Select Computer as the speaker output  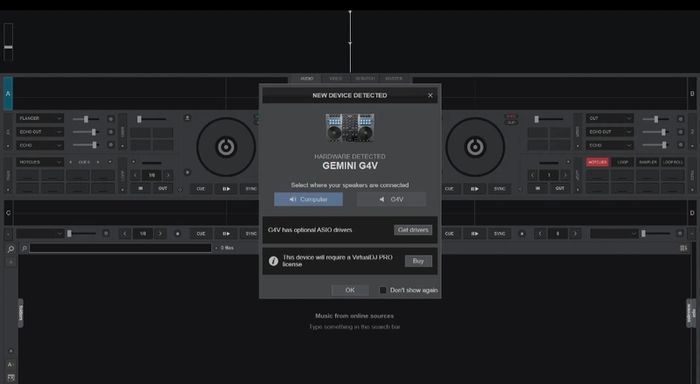click(x=308, y=199)
